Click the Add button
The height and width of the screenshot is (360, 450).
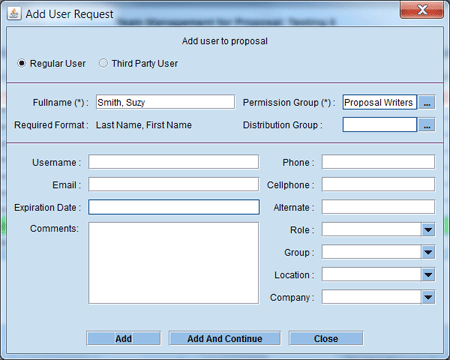point(123,338)
